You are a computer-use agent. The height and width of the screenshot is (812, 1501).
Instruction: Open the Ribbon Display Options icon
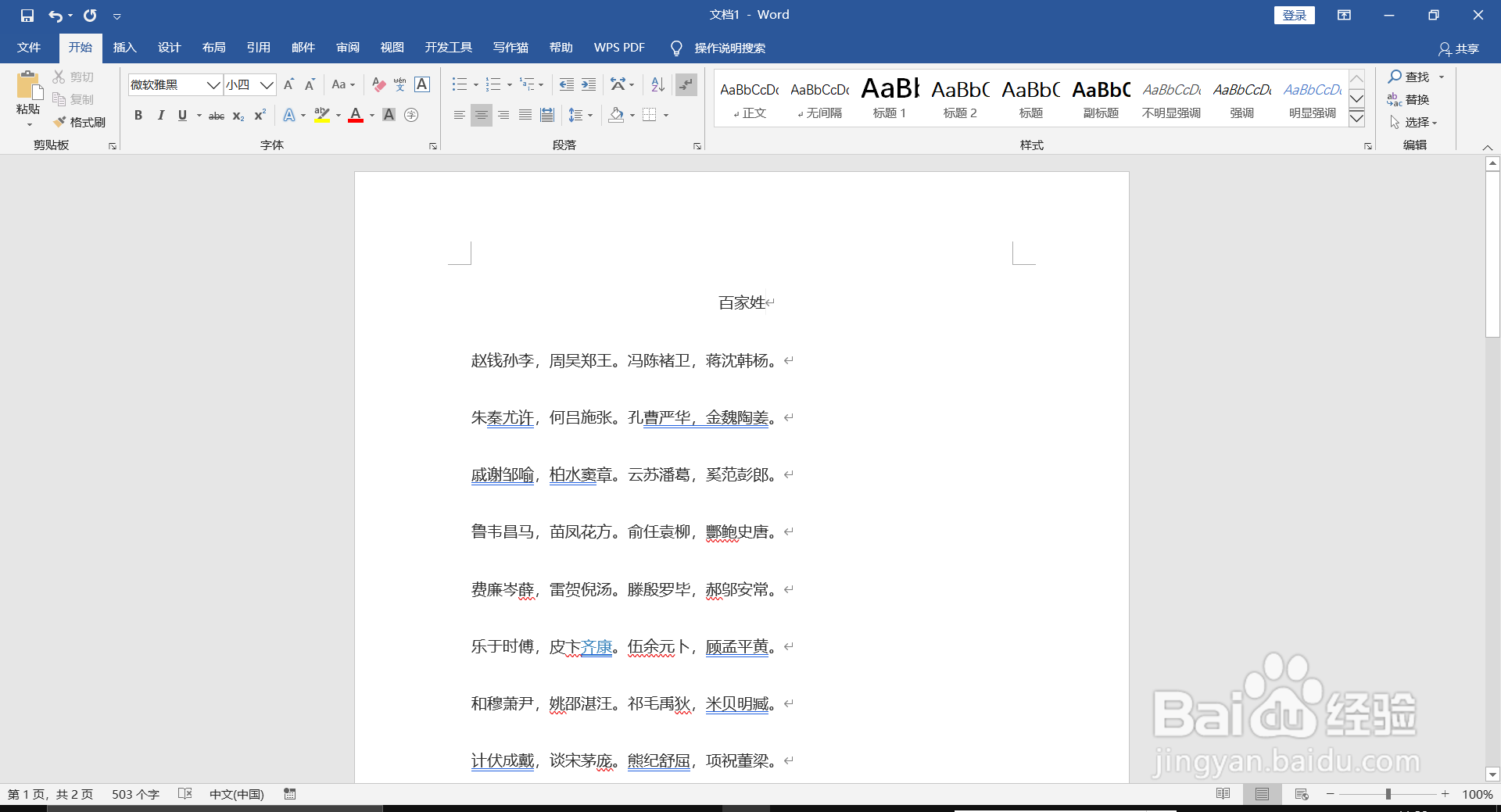[1344, 15]
